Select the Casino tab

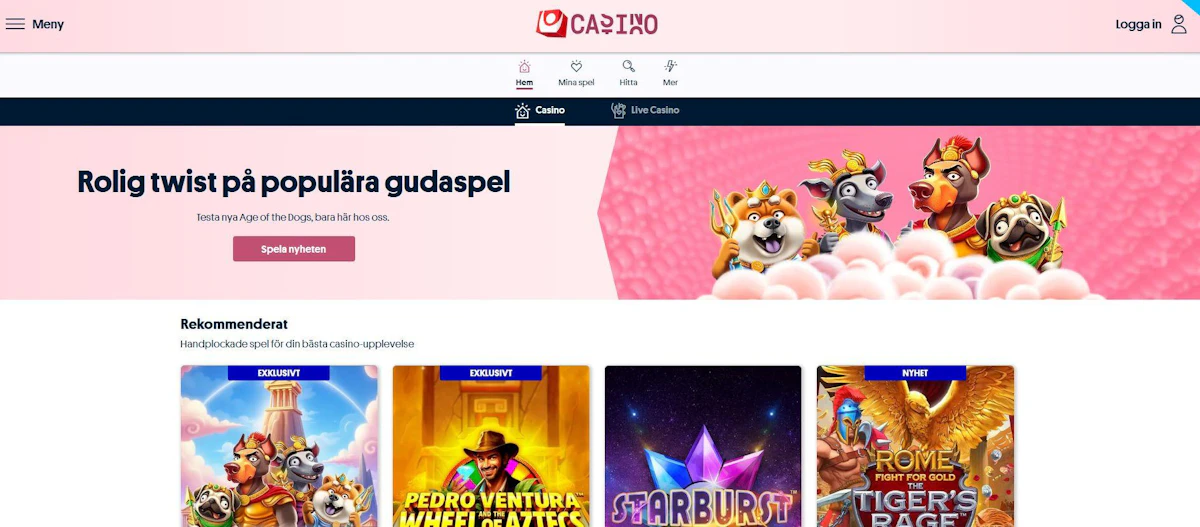click(x=540, y=110)
